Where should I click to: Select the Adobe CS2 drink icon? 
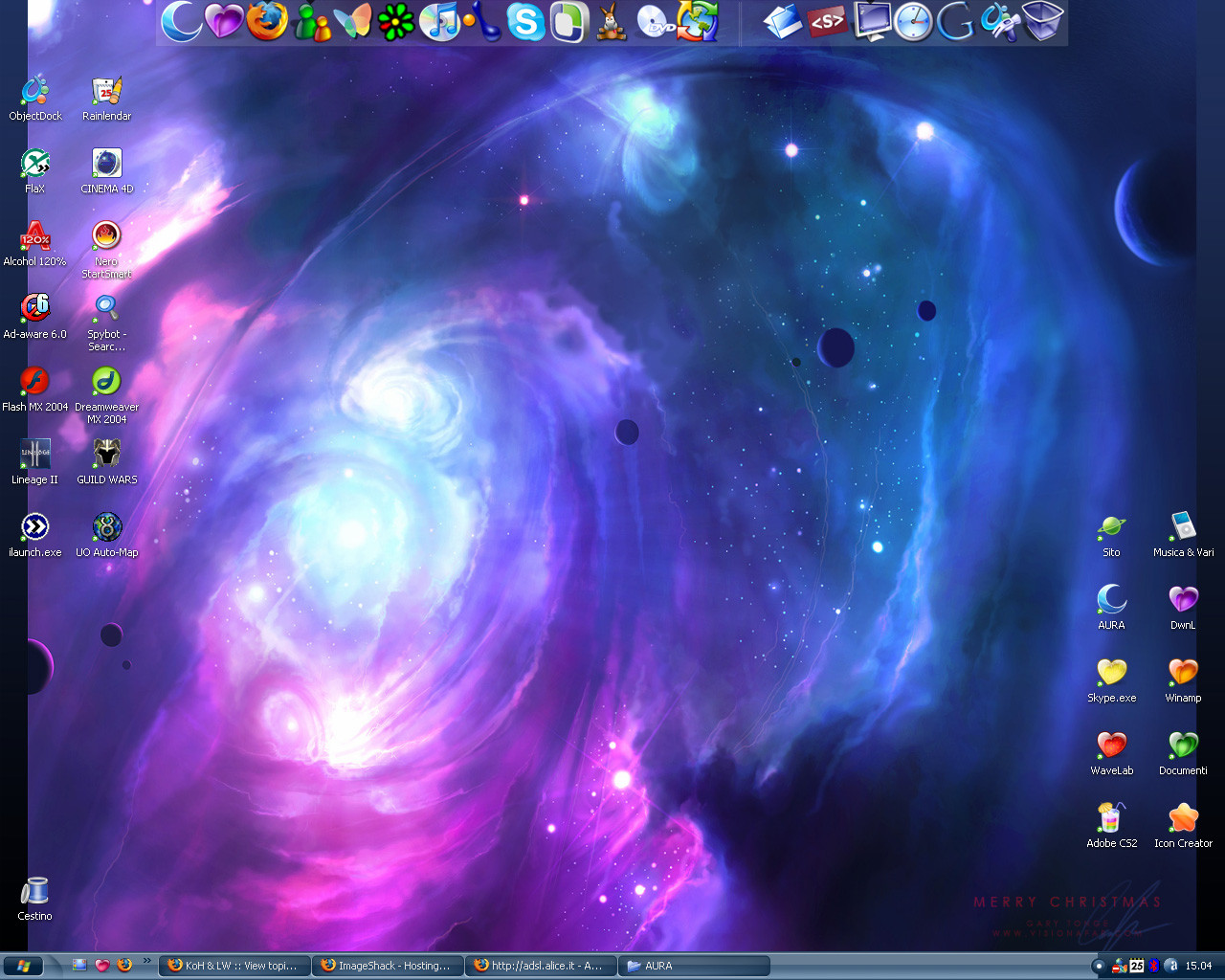point(1112,826)
